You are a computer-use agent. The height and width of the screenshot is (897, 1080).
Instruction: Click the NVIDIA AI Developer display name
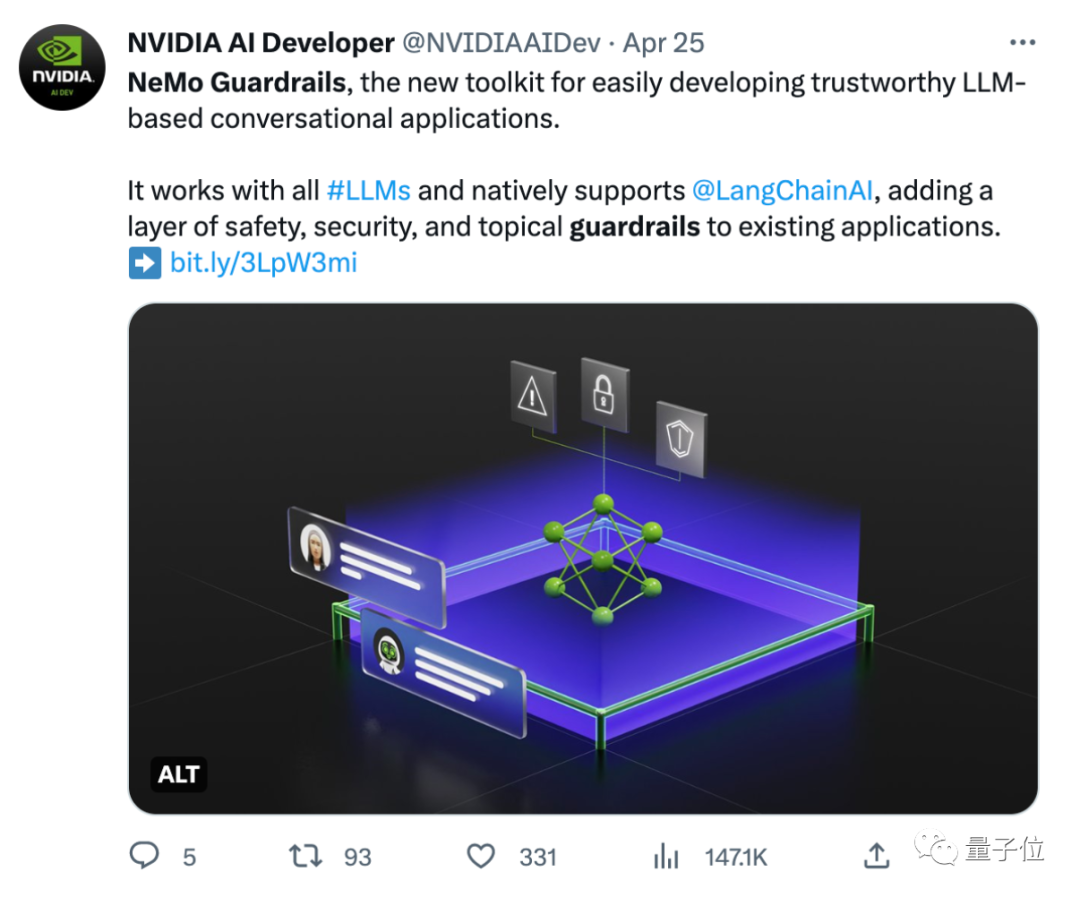[261, 43]
